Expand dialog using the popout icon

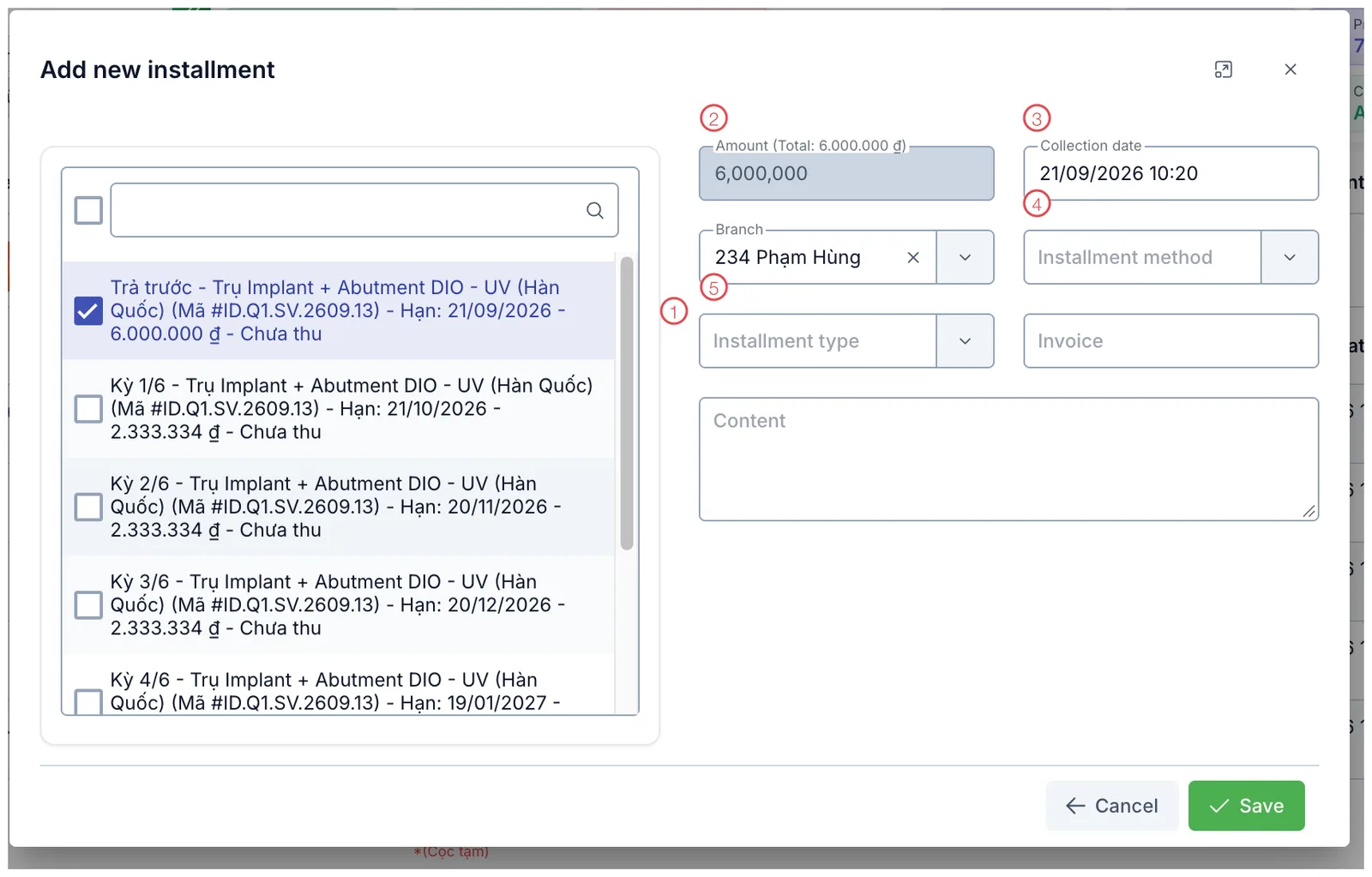[1224, 69]
